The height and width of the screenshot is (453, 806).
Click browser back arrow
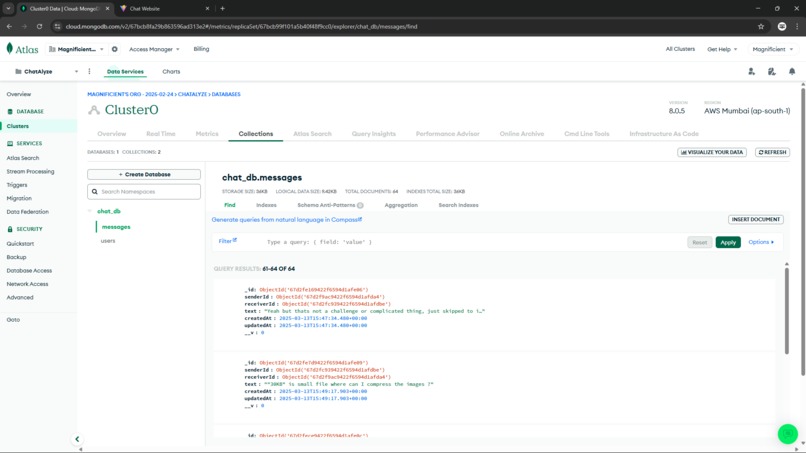tap(9, 26)
